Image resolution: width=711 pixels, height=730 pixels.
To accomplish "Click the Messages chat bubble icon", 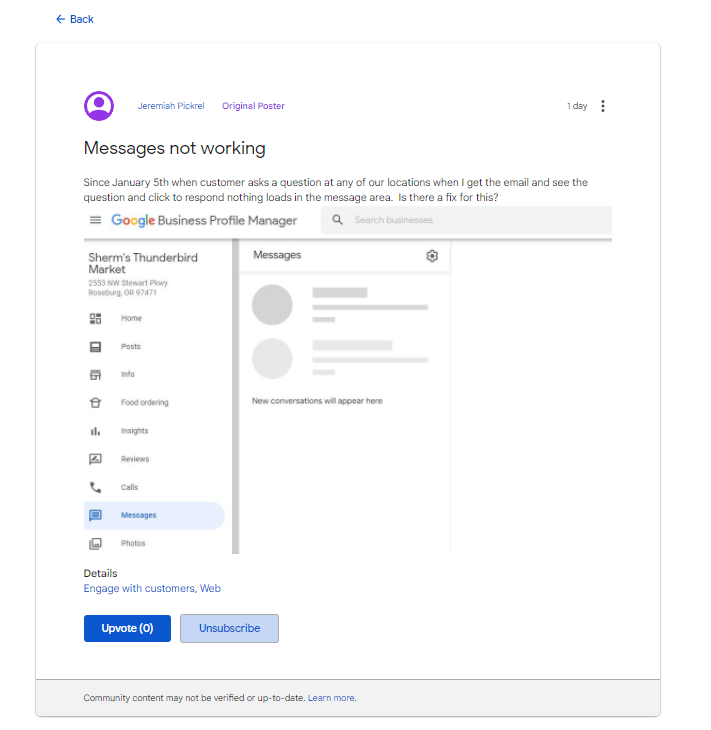I will tap(95, 515).
